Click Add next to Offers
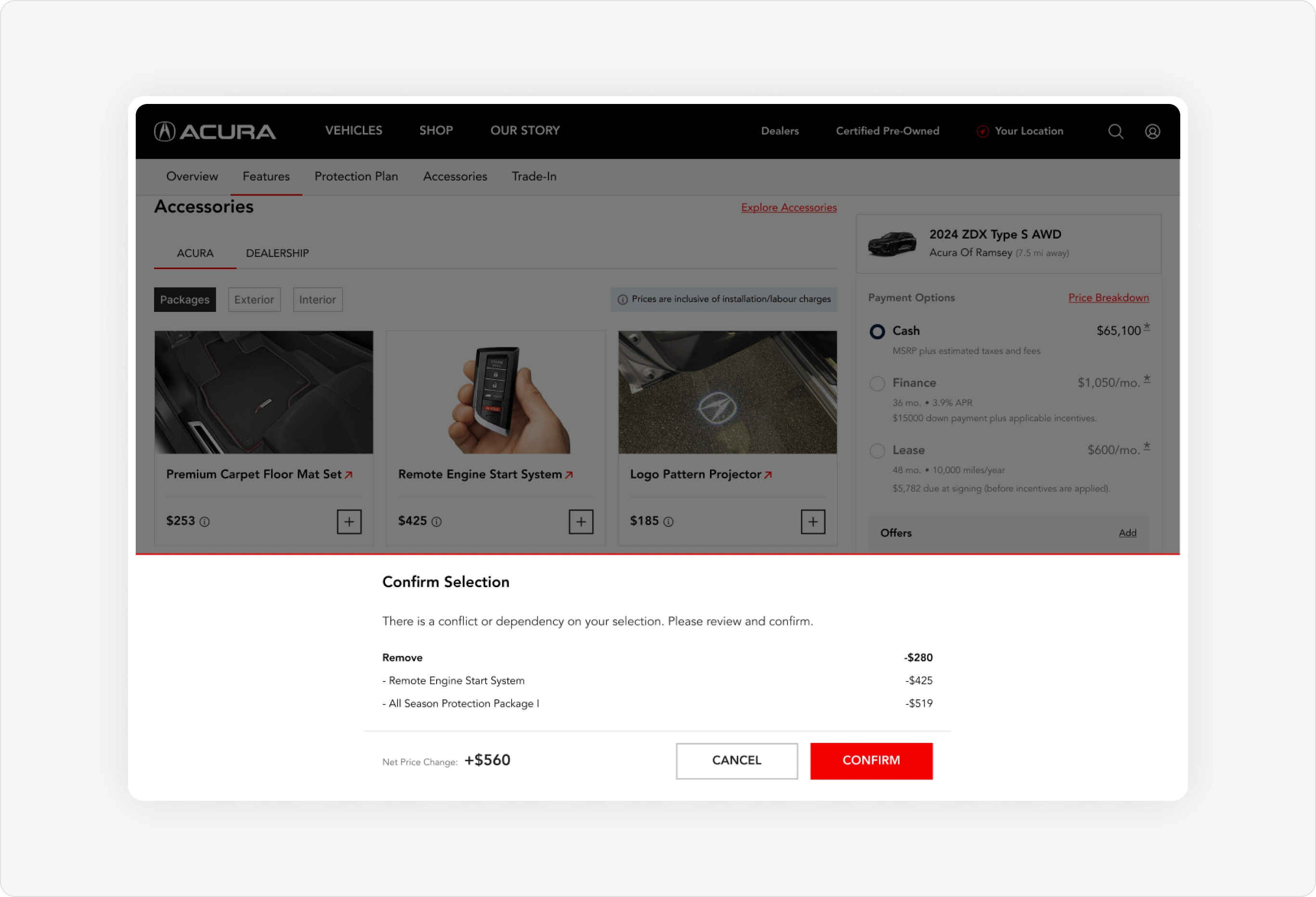Image resolution: width=1316 pixels, height=897 pixels. coord(1127,533)
